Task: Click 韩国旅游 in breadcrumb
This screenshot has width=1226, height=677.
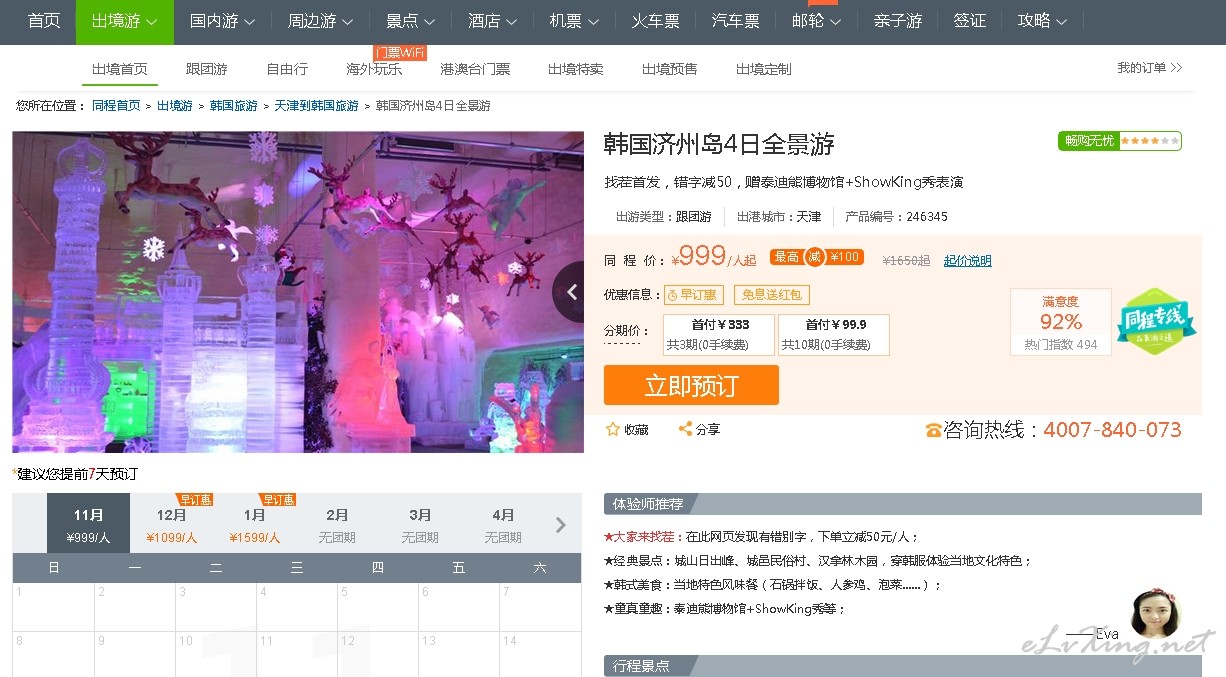Action: (x=234, y=106)
